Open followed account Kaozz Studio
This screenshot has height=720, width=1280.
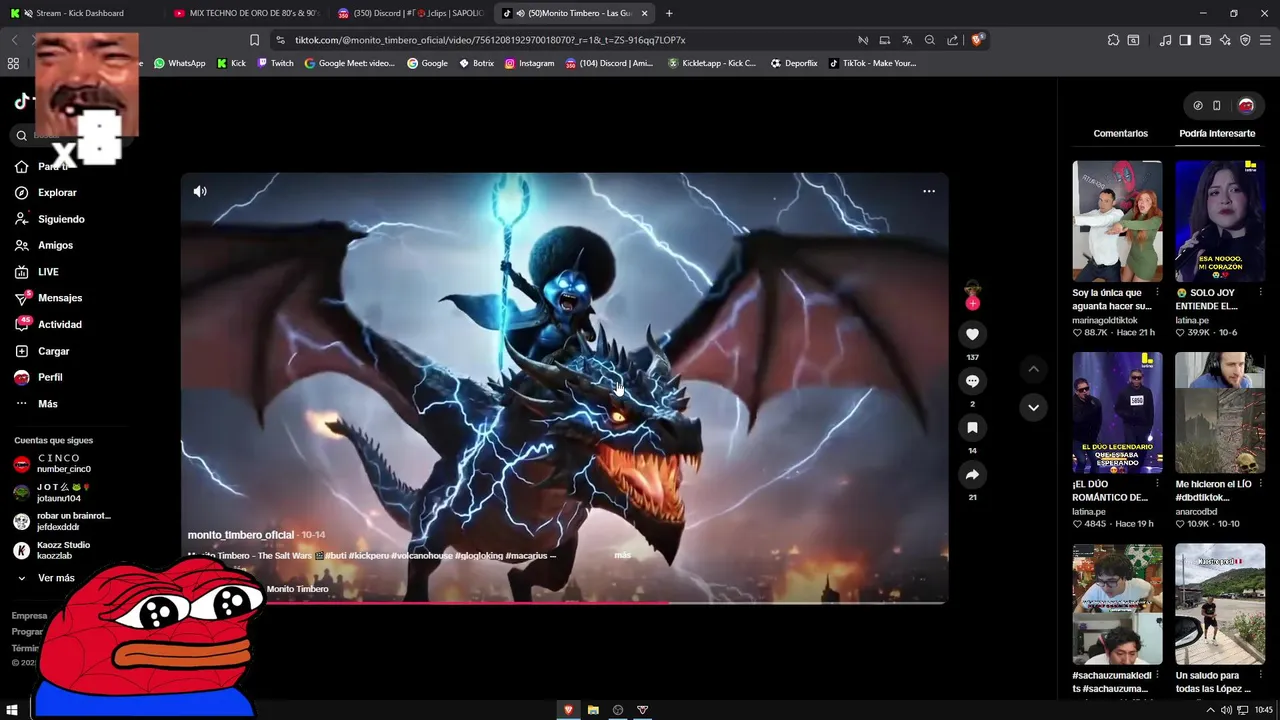(52, 550)
